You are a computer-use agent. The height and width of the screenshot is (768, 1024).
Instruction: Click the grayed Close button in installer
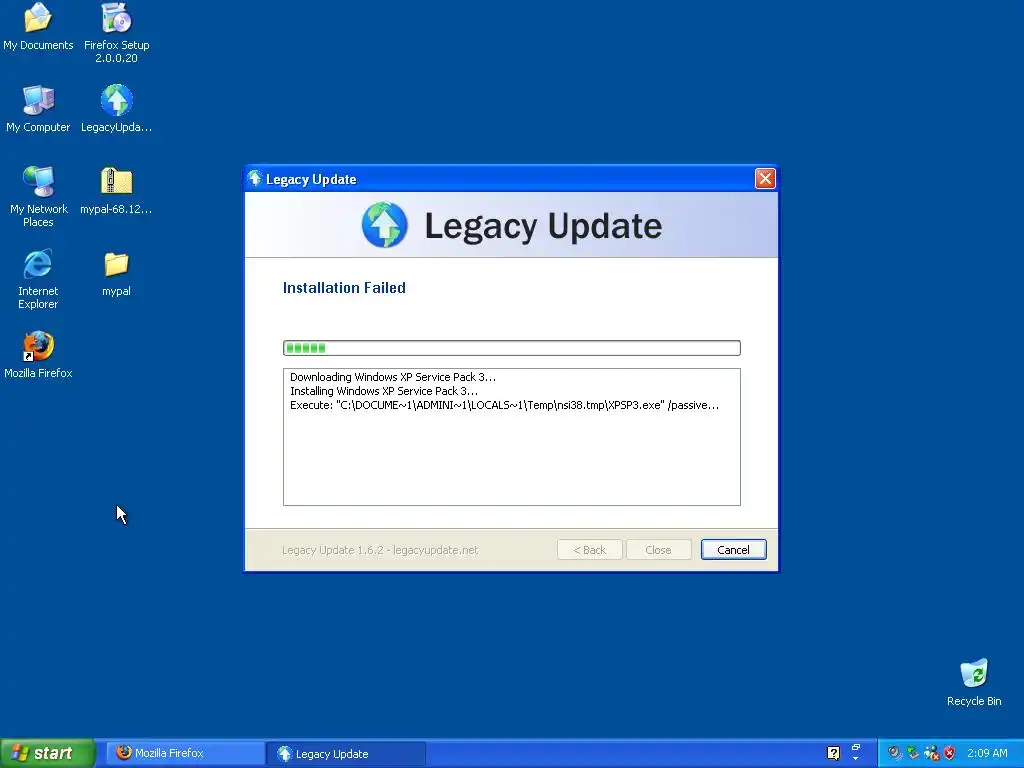[658, 550]
